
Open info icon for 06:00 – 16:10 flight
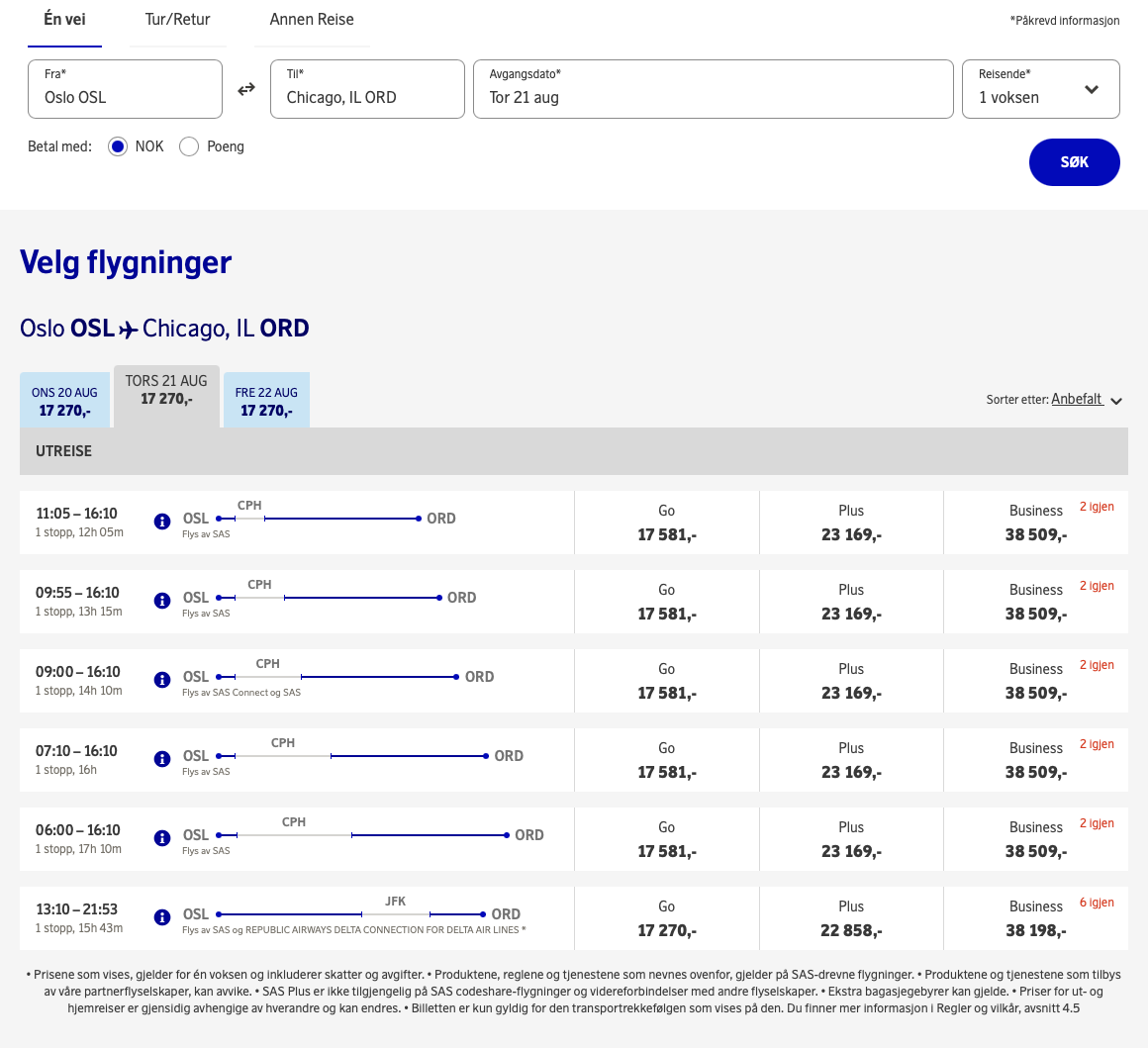pyautogui.click(x=161, y=838)
